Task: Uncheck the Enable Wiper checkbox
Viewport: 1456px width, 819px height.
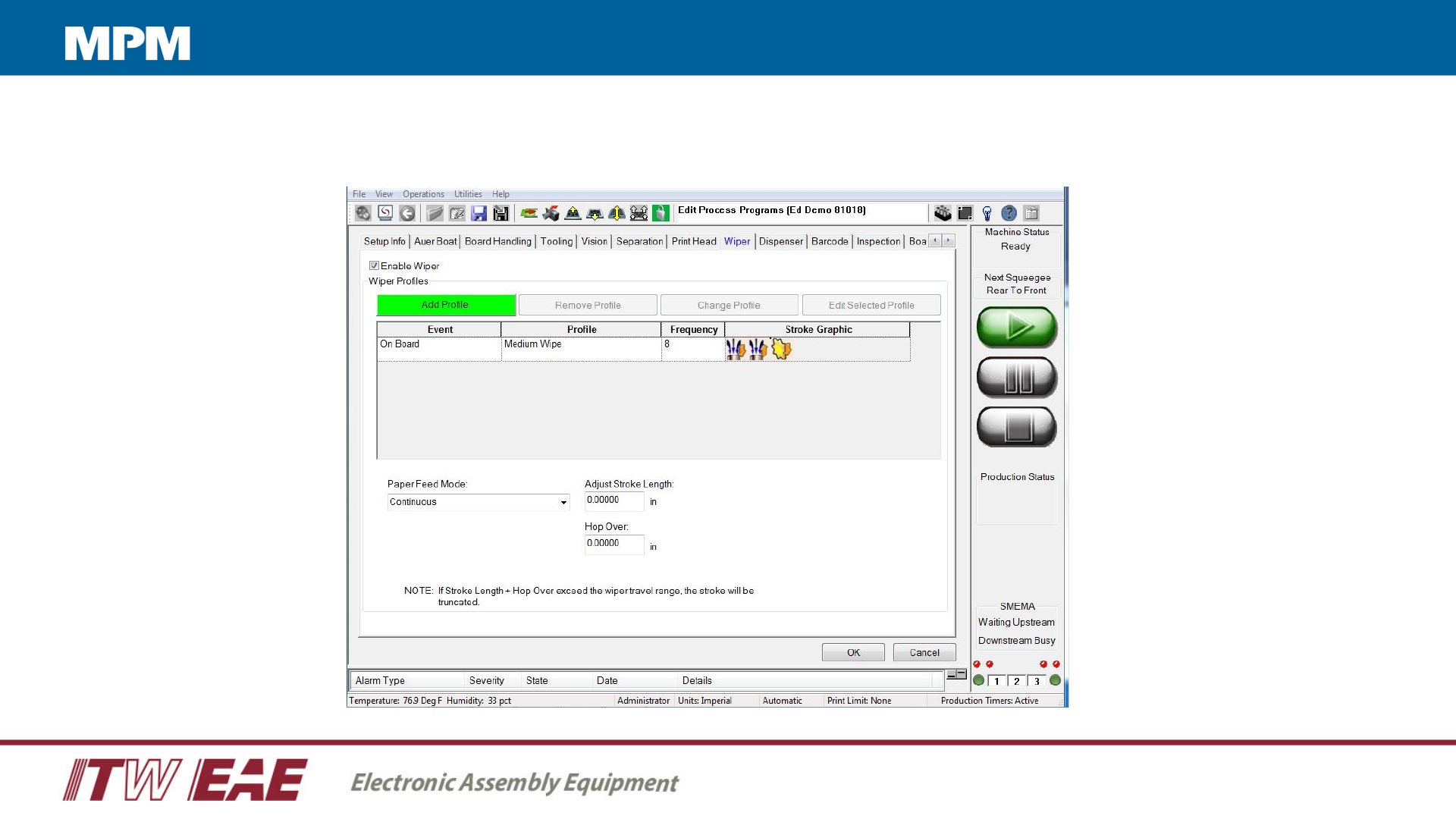Action: [x=374, y=265]
